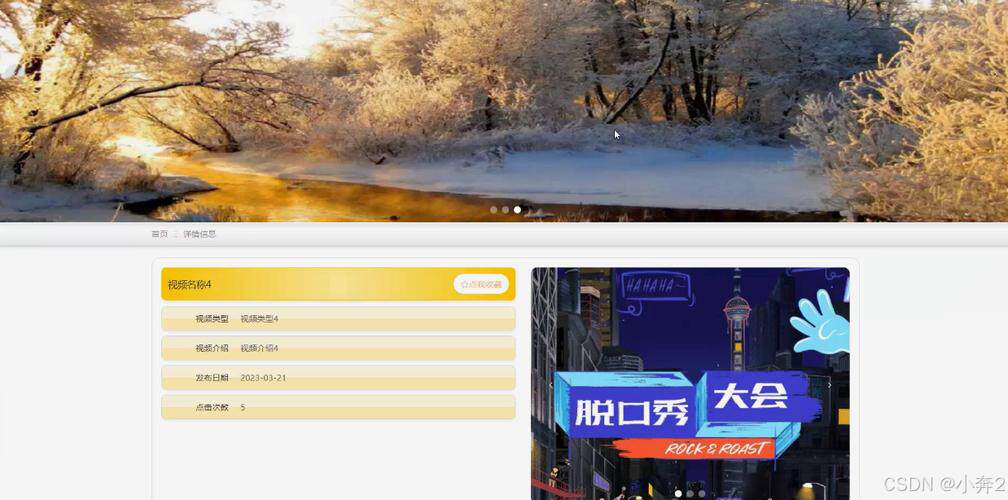
Task: Click the 详情信息 breadcrumb item
Action: click(x=200, y=234)
